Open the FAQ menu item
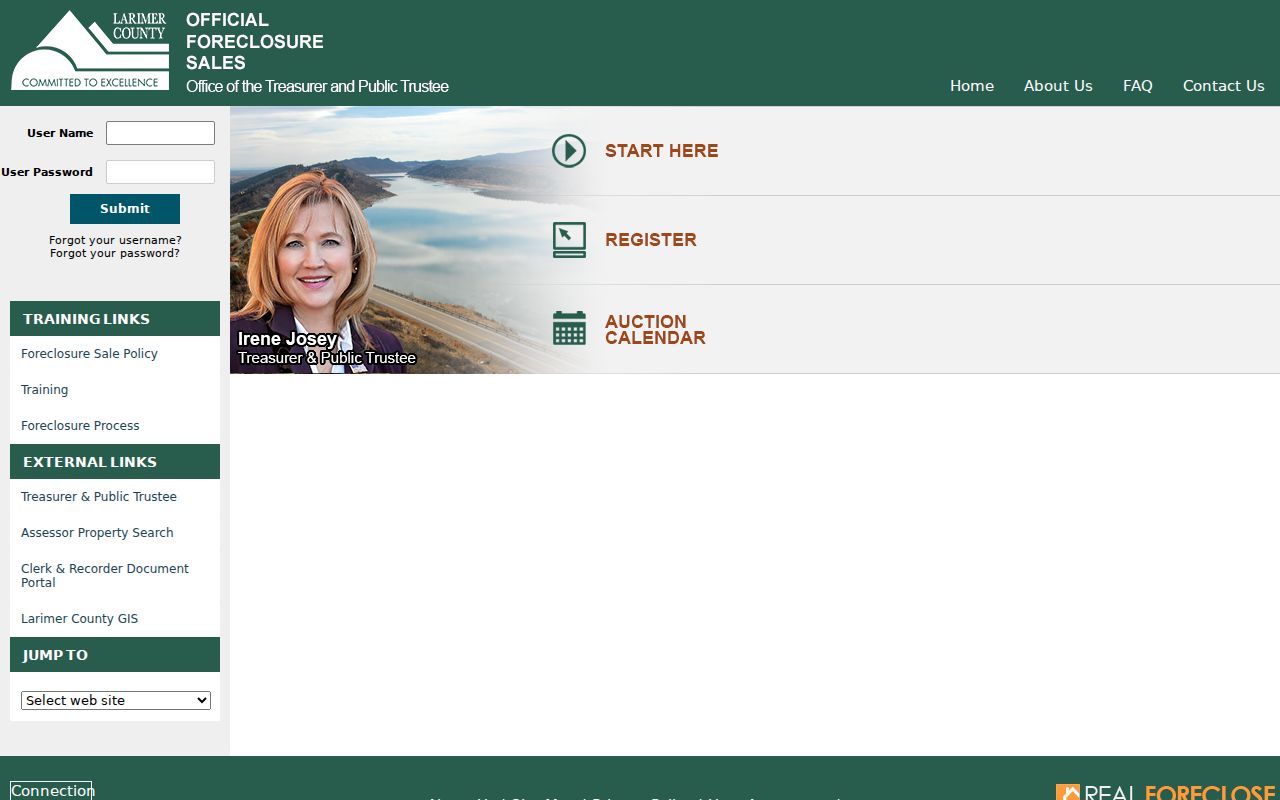1280x800 pixels. (1138, 86)
